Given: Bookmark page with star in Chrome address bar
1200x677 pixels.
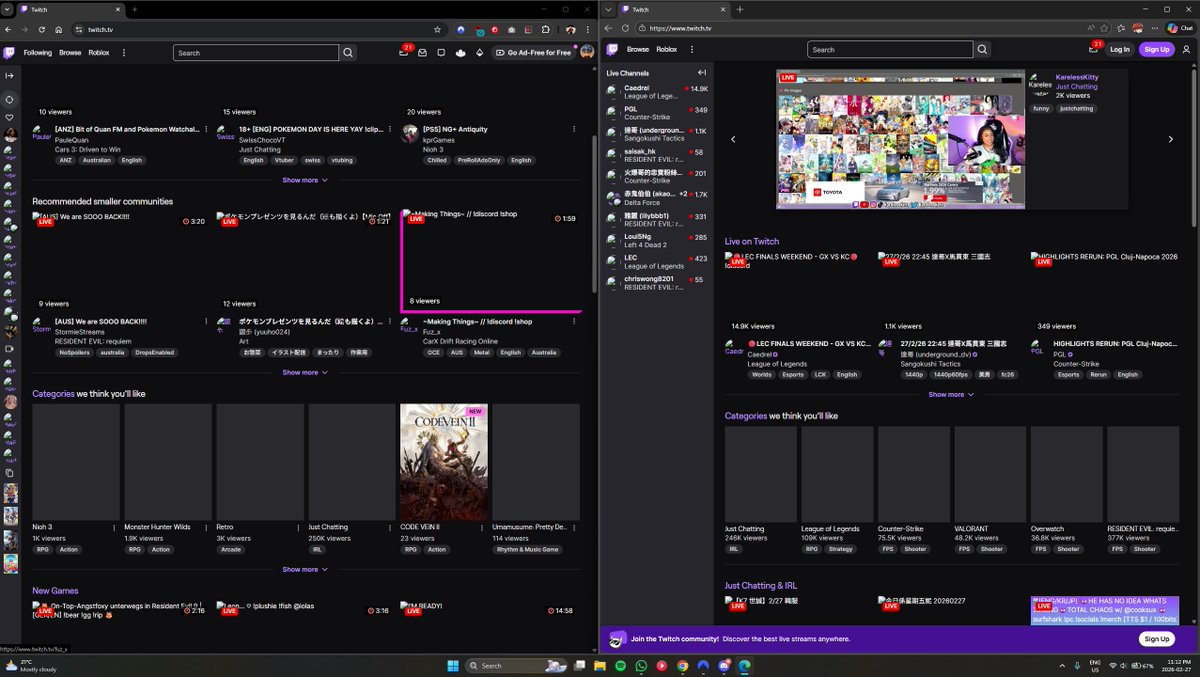Looking at the screenshot, I should [437, 29].
